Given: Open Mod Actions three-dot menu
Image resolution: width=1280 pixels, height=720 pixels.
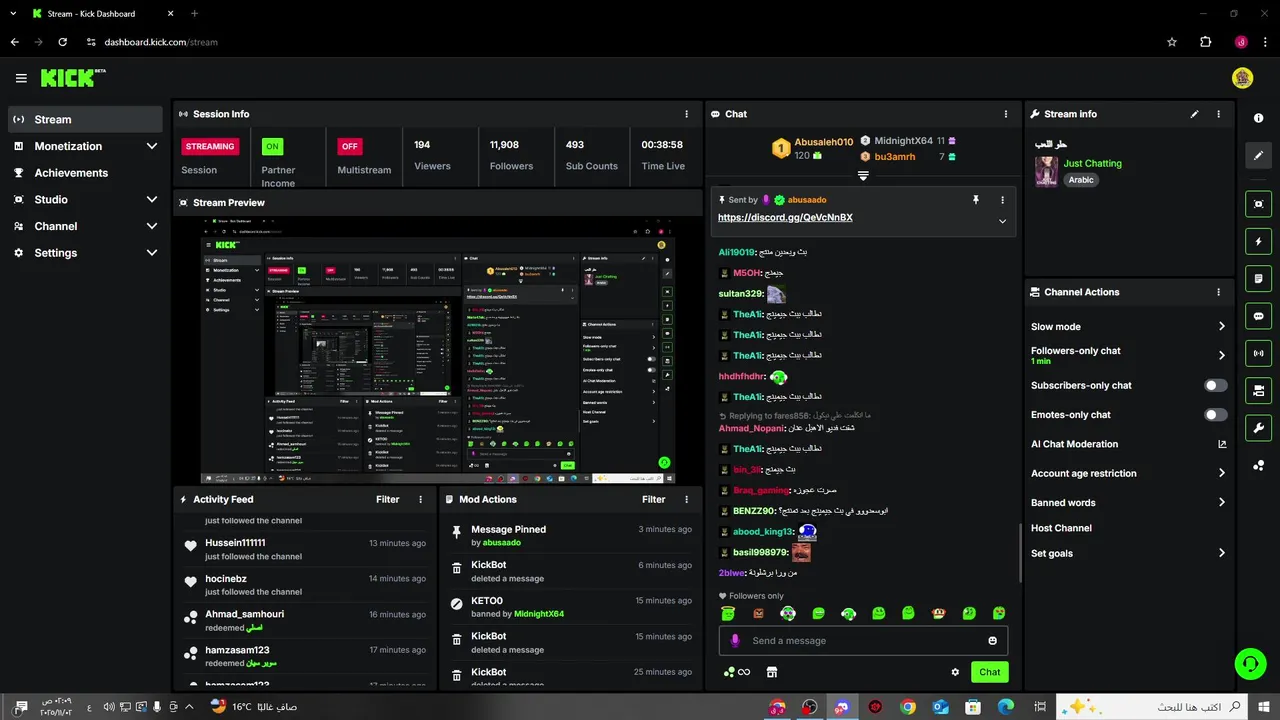Looking at the screenshot, I should (686, 499).
